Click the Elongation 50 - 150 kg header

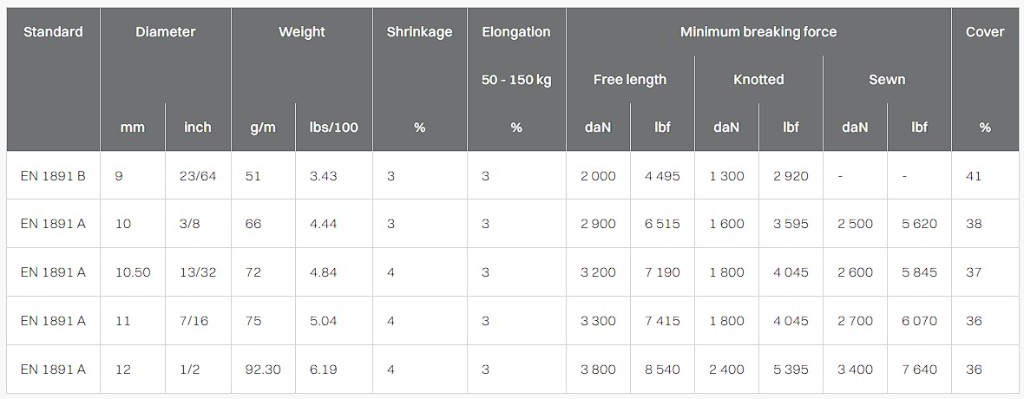coord(516,56)
